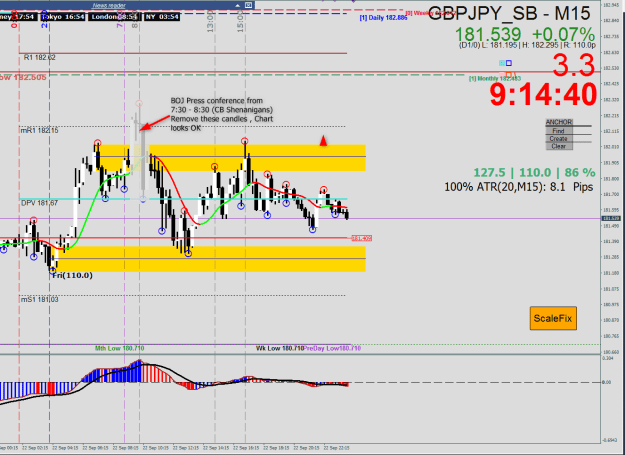The height and width of the screenshot is (455, 625).
Task: Select the BOJ Press conference text note
Action: [x=222, y=114]
